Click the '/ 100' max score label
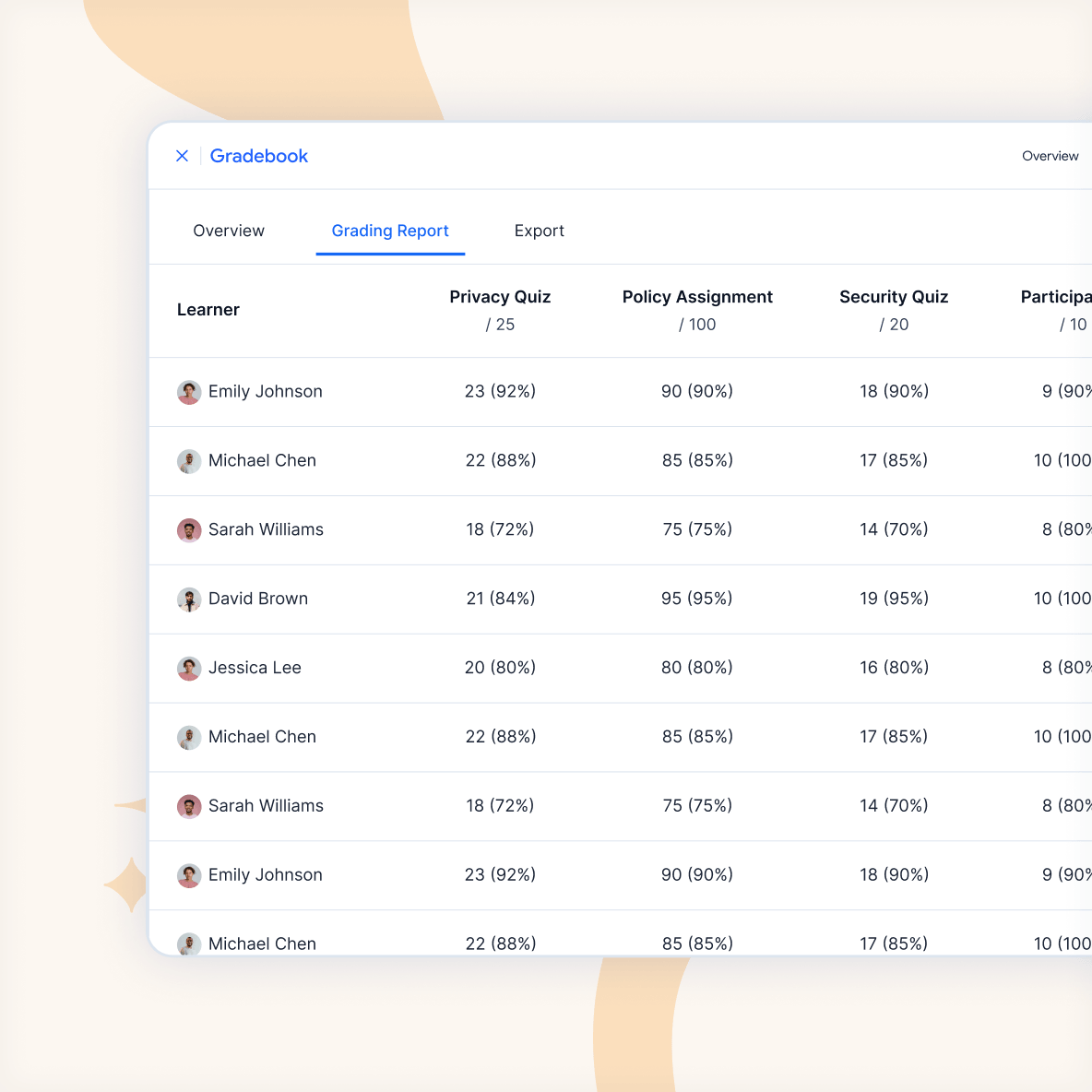Viewport: 1092px width, 1092px height. pos(697,325)
